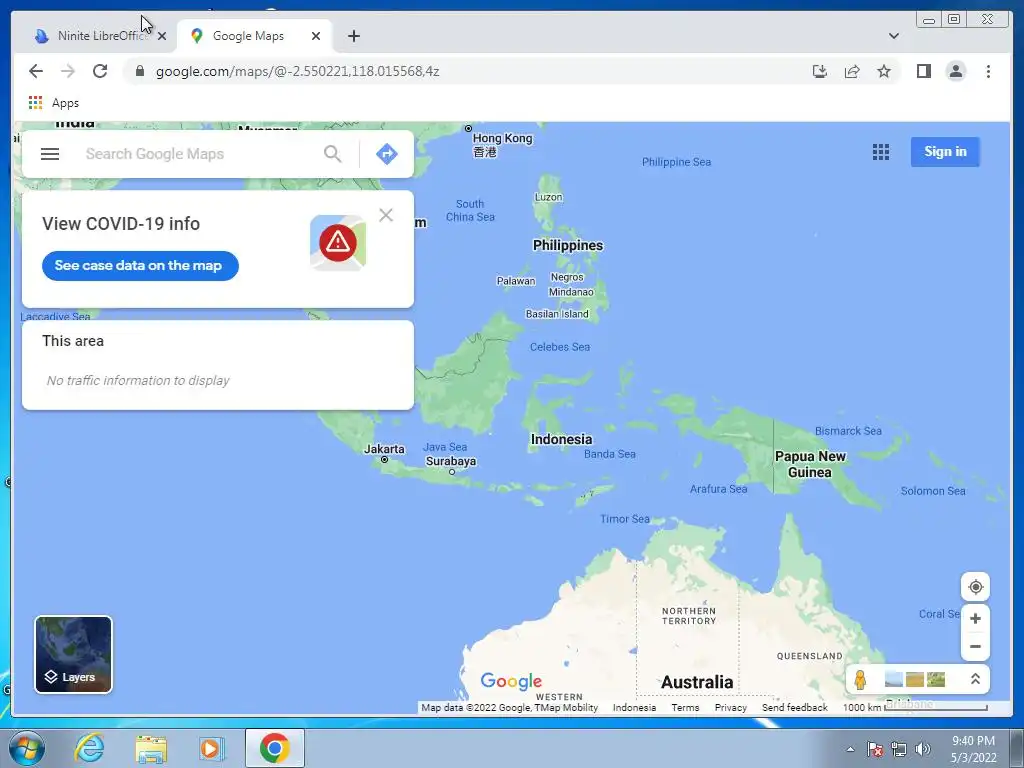Open the Action Center flag icon
The width and height of the screenshot is (1024, 768).
[x=875, y=749]
